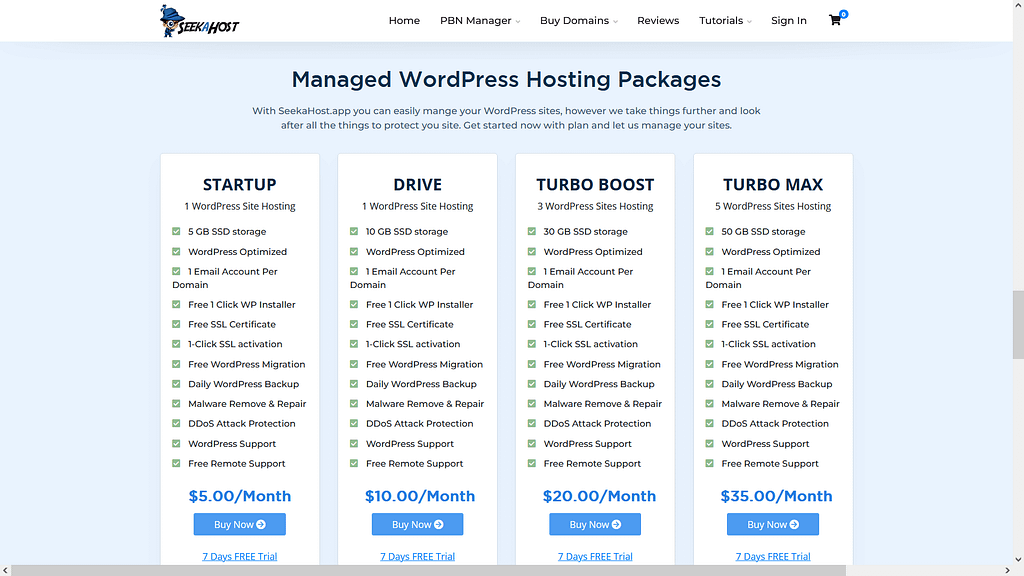Viewport: 1024px width, 576px height.
Task: Buy the TURBO MAX plan at $35.00/Month
Action: click(773, 524)
